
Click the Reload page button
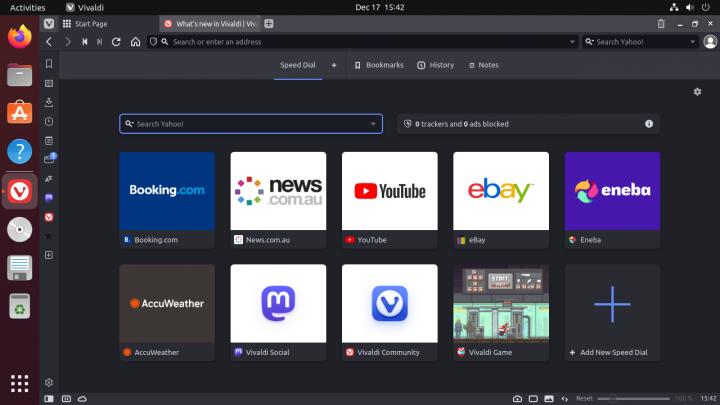point(116,42)
